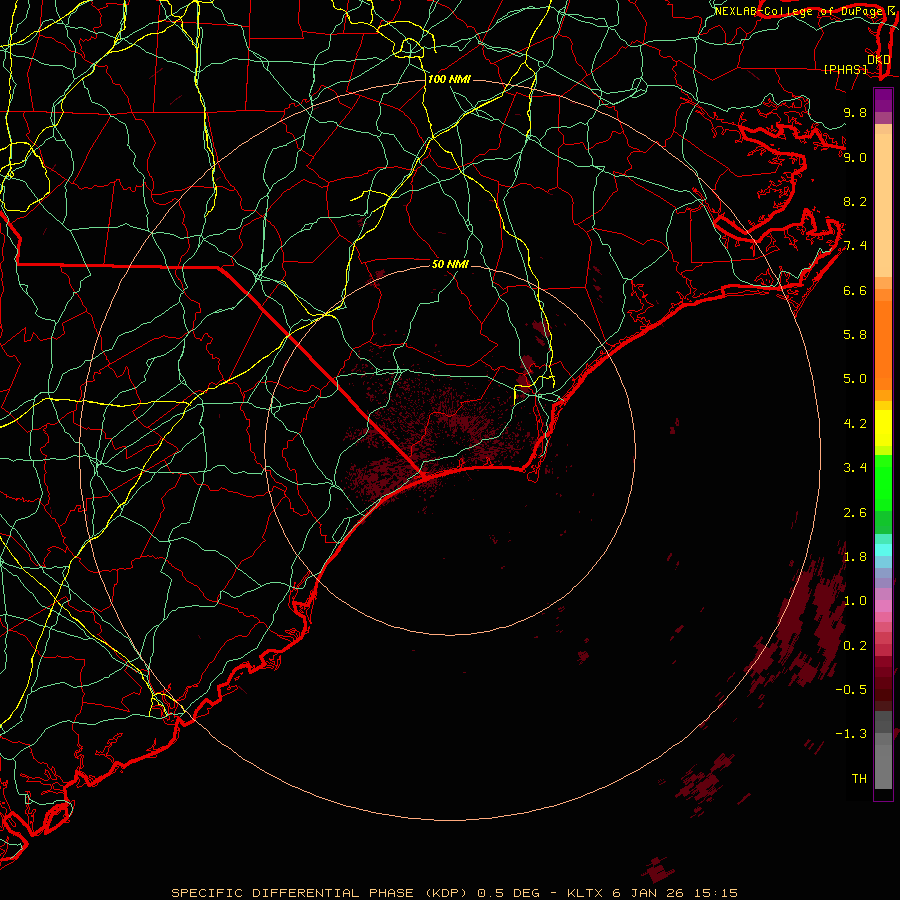Click the gray bottom segment of color bar

pyautogui.click(x=883, y=760)
